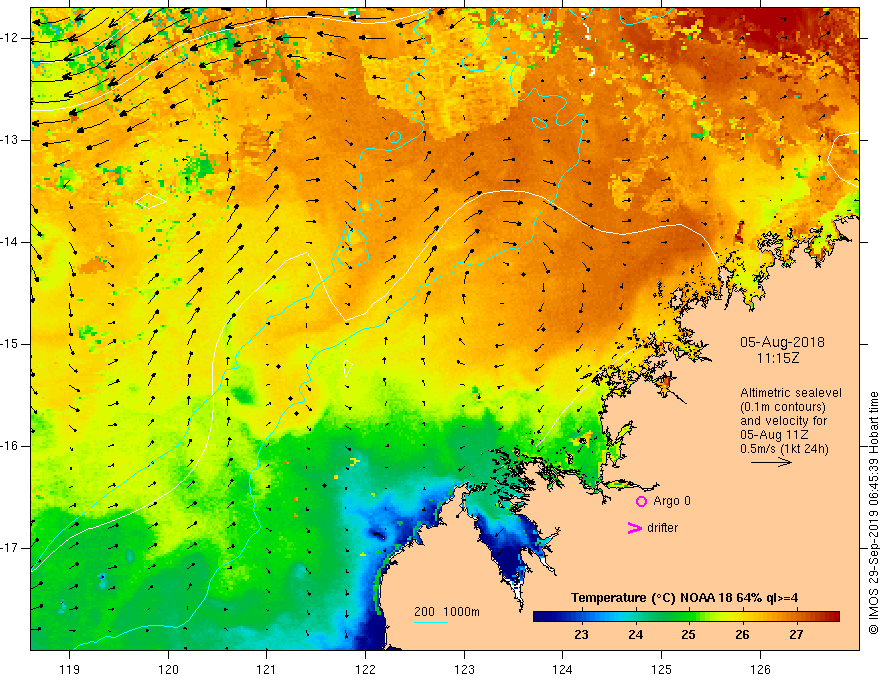This screenshot has width=880, height=680.
Task: Click the cyan 200m depth contour legend line
Action: click(x=430, y=622)
